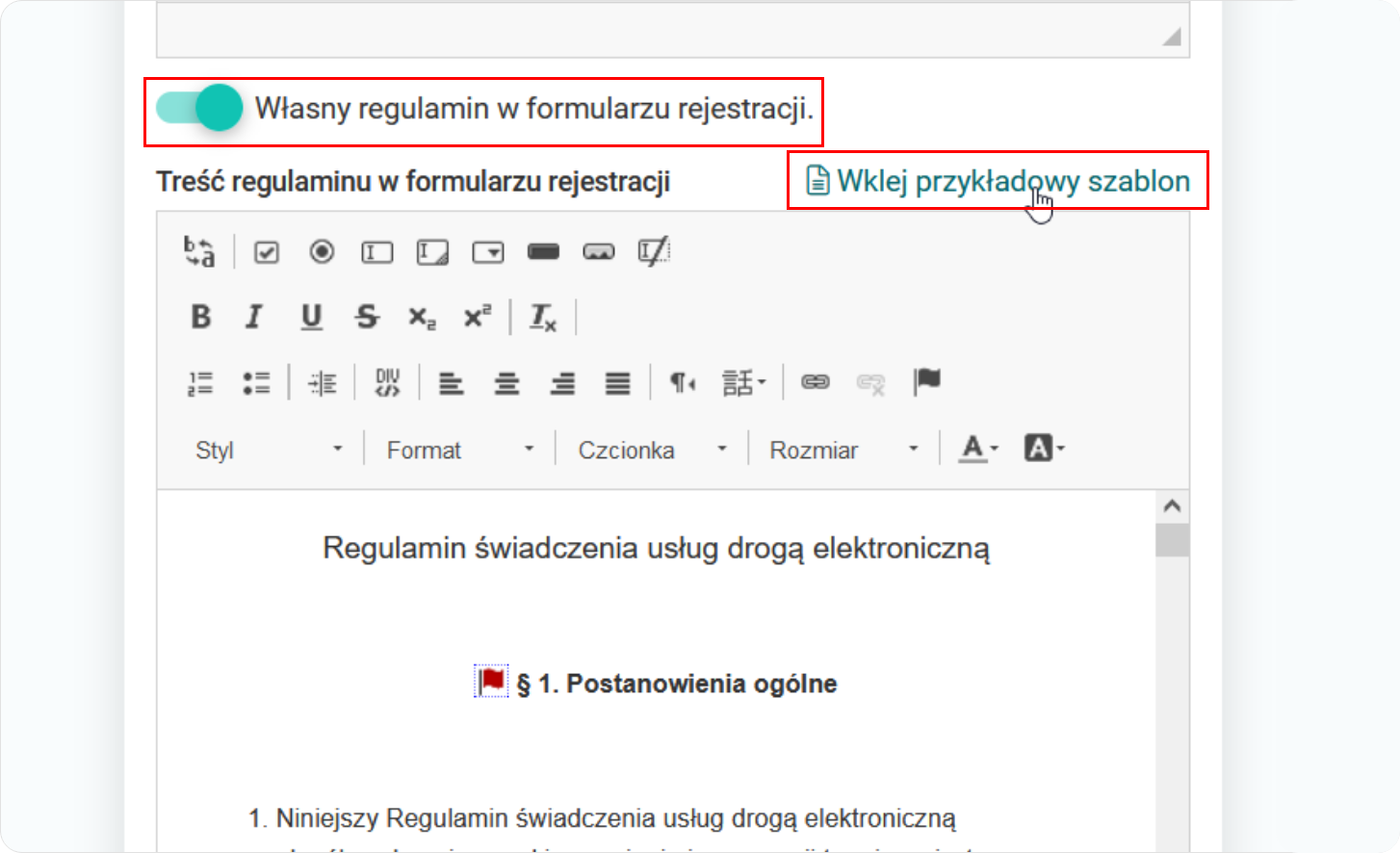Create a DIV container

click(387, 383)
